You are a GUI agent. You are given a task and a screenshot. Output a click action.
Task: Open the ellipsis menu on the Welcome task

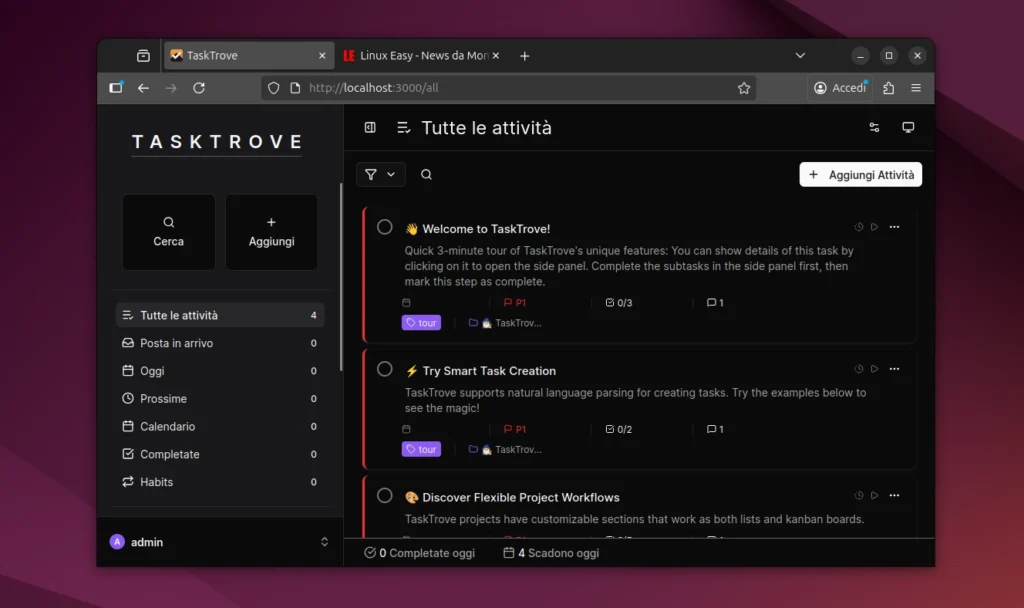894,227
